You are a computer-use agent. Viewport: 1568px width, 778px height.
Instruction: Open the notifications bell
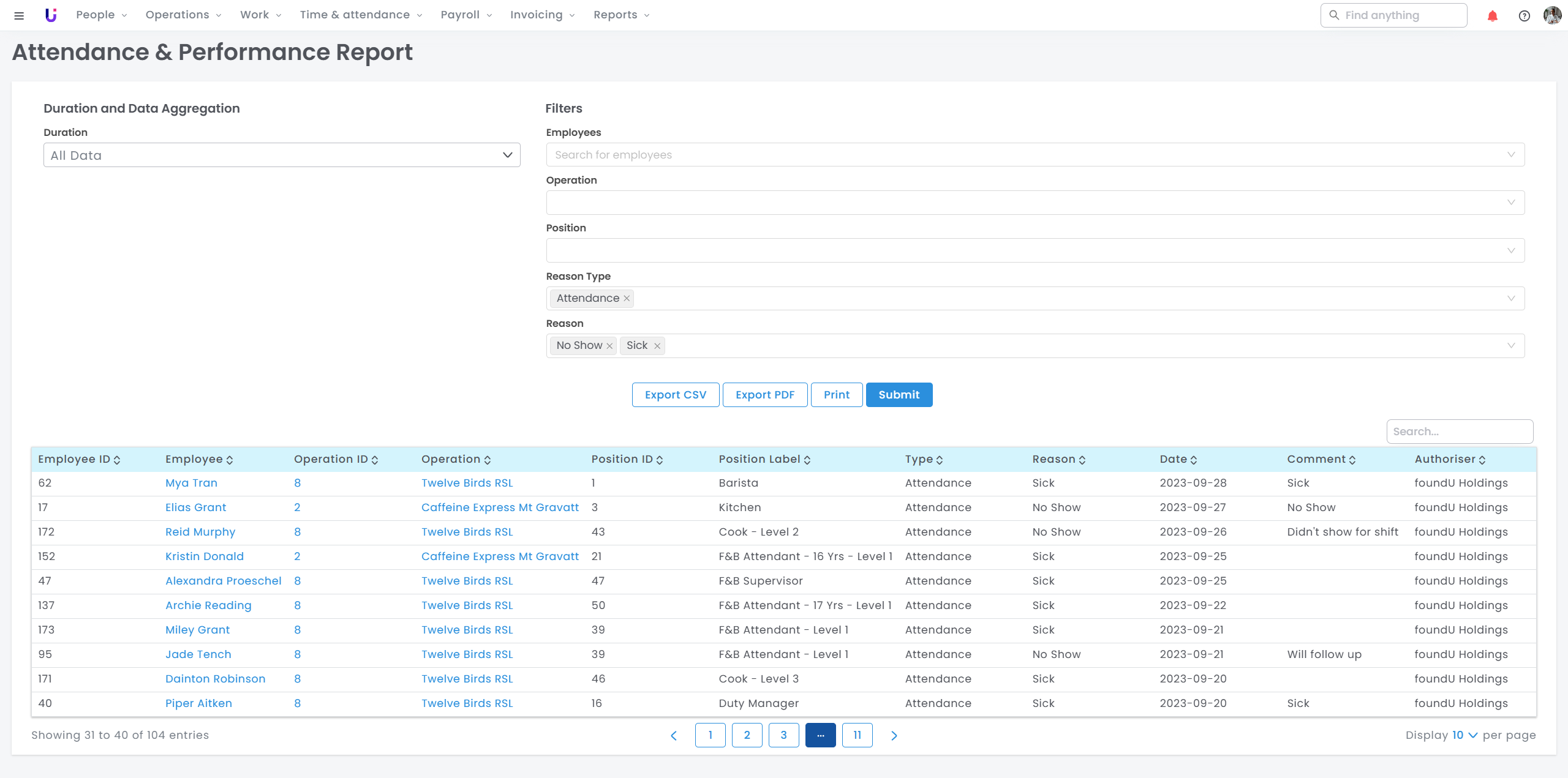(1492, 16)
